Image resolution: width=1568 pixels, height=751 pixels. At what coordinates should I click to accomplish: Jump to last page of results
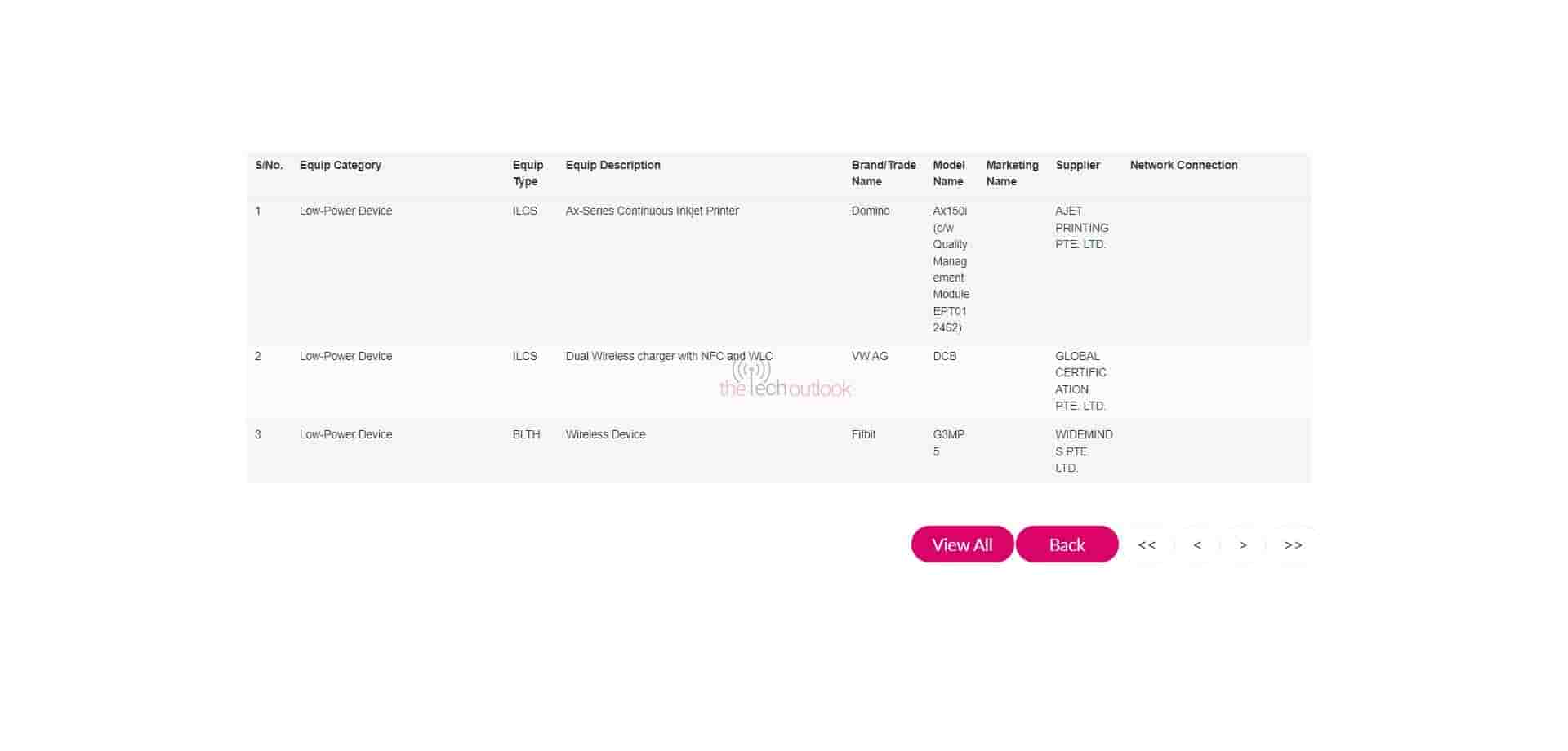pos(1293,545)
